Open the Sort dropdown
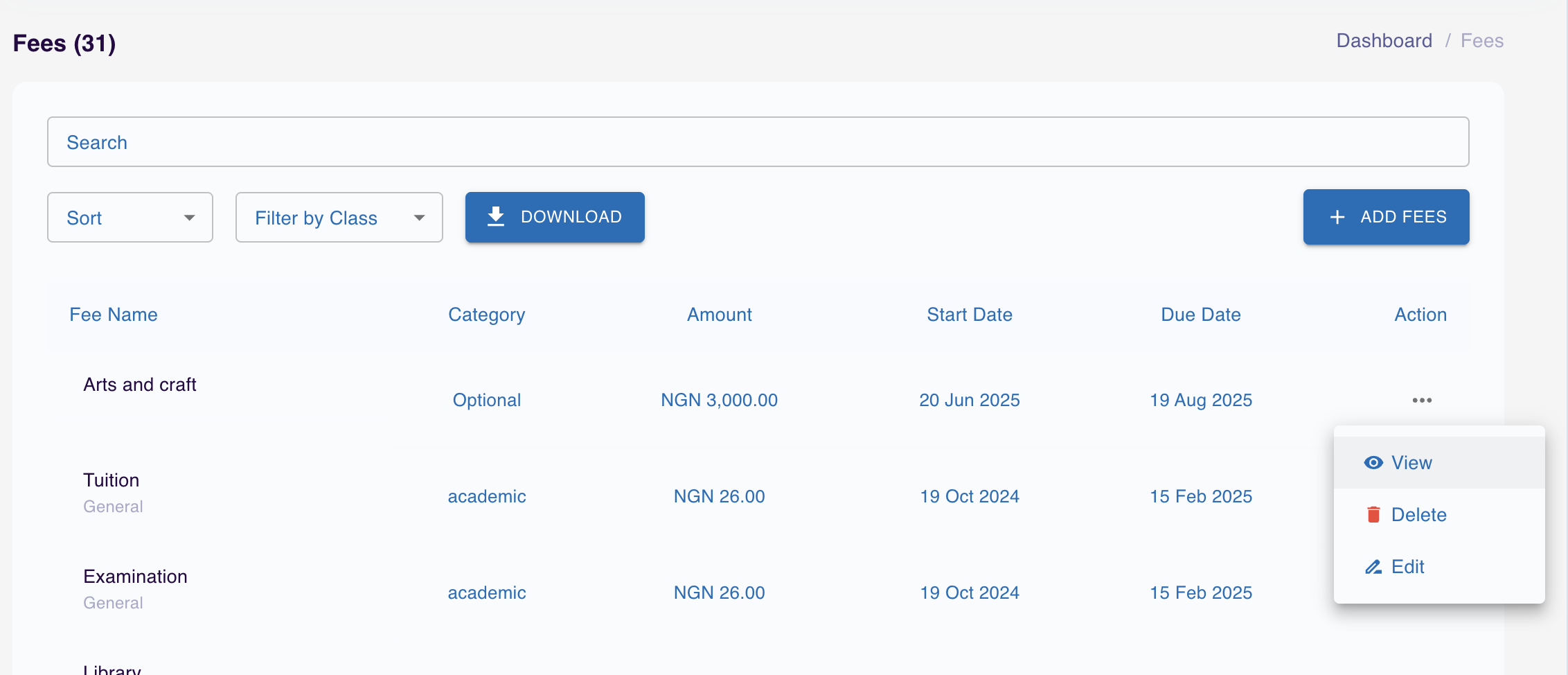 [x=130, y=218]
